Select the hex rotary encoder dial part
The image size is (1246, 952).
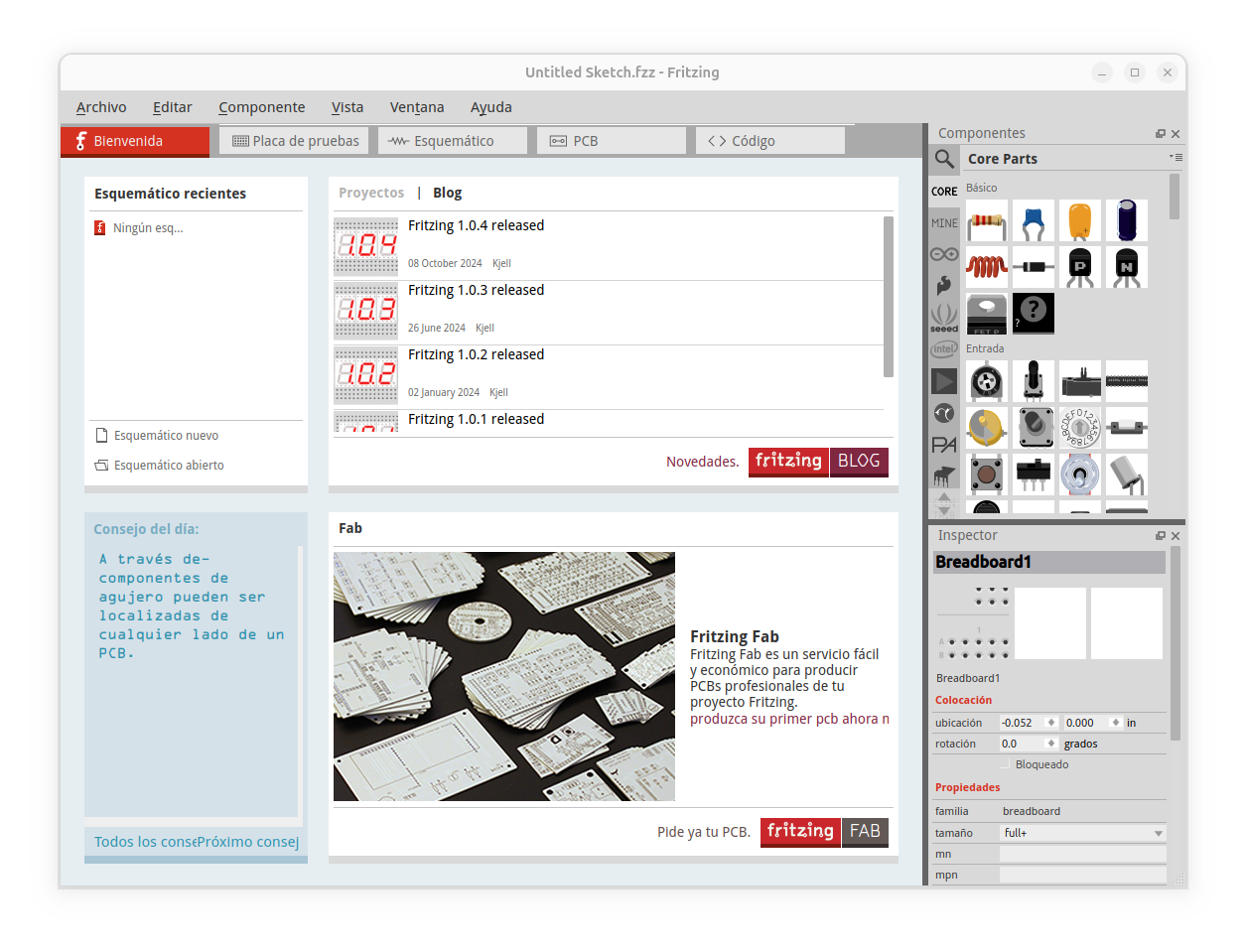point(1080,428)
